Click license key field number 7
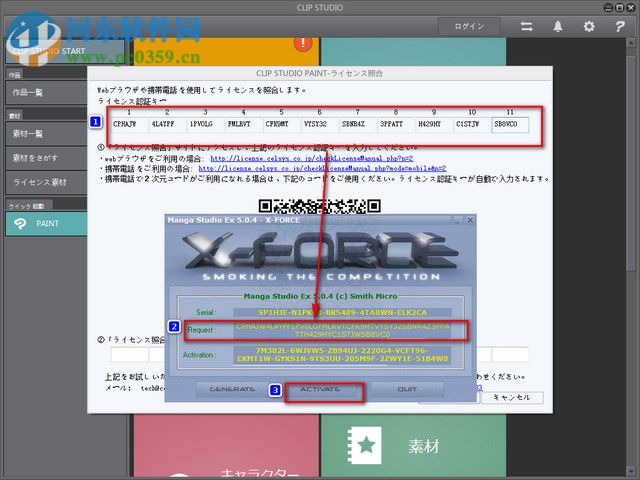This screenshot has height=480, width=640. click(x=358, y=124)
